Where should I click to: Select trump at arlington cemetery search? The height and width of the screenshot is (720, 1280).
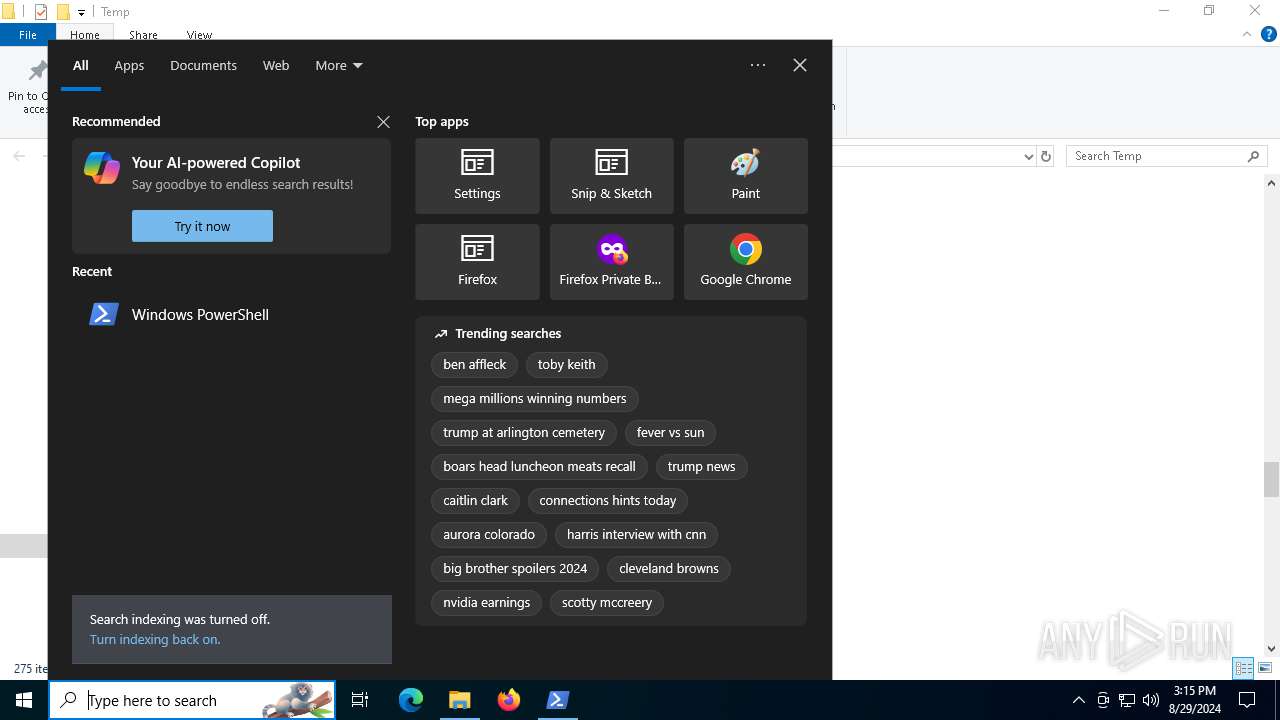coord(524,433)
